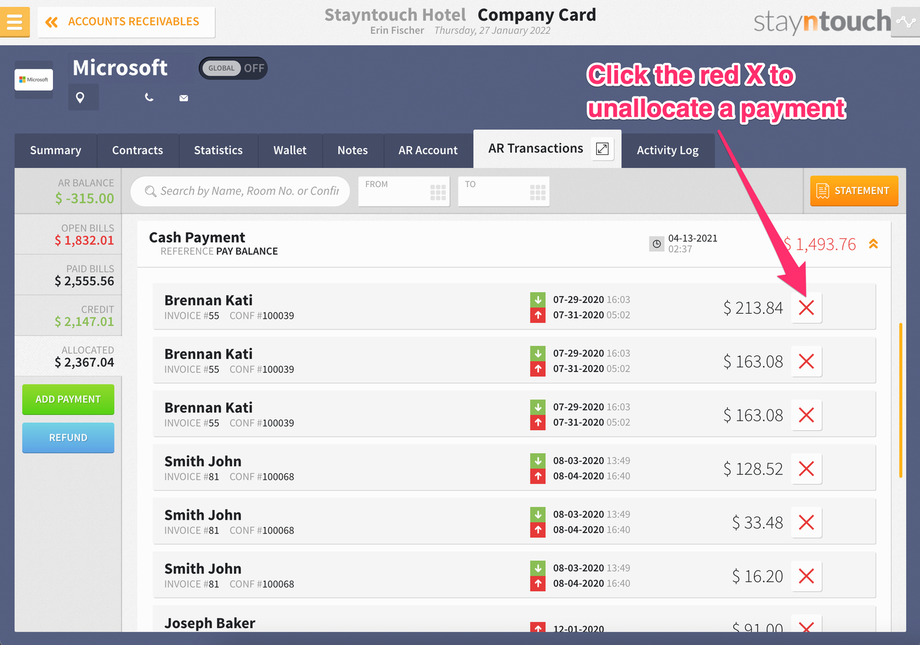Click the search by name input field

240,191
